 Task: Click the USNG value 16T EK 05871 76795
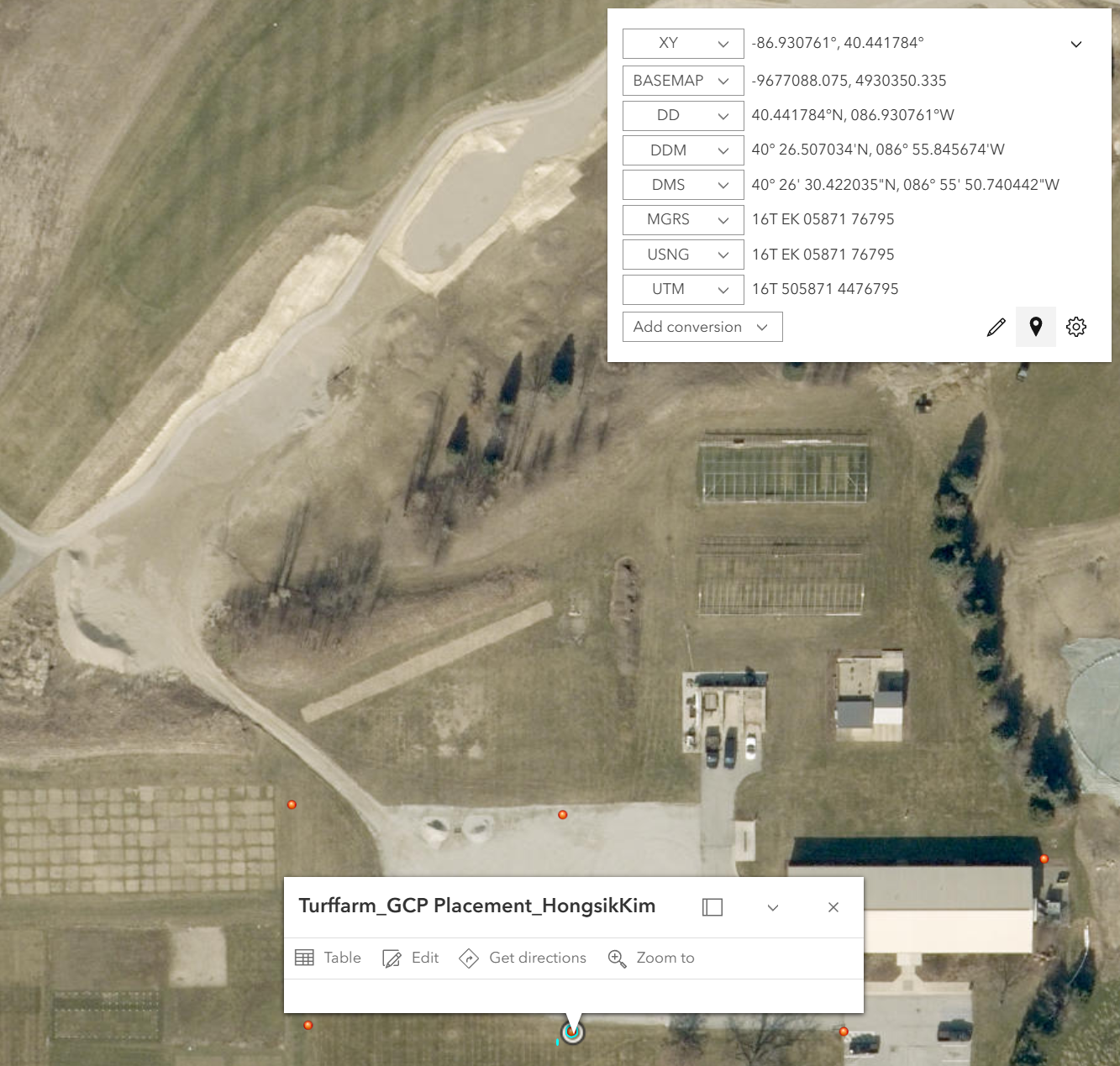823,255
